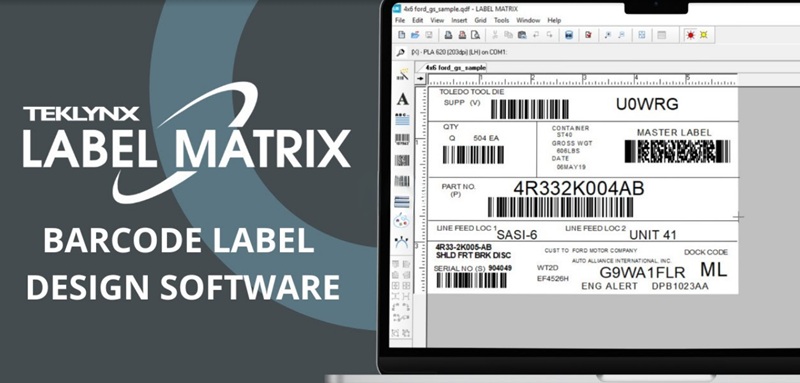Viewport: 800px width, 383px height.
Task: Click the red Print icon in toolbar
Action: pyautogui.click(x=462, y=35)
